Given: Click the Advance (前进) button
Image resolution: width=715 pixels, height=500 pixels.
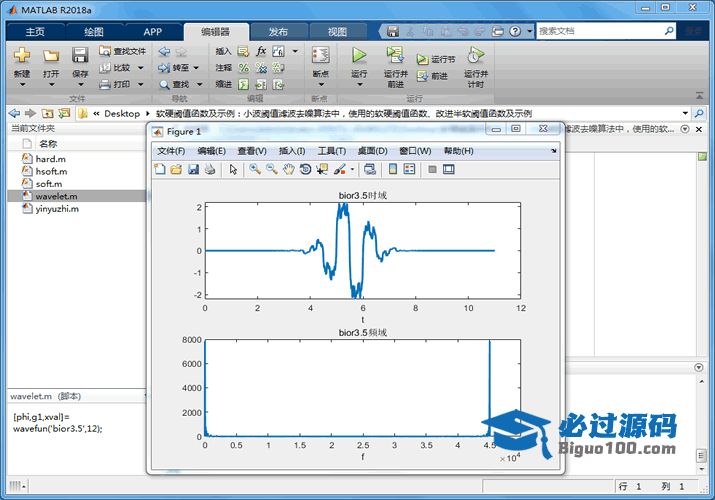Looking at the screenshot, I should tap(432, 76).
